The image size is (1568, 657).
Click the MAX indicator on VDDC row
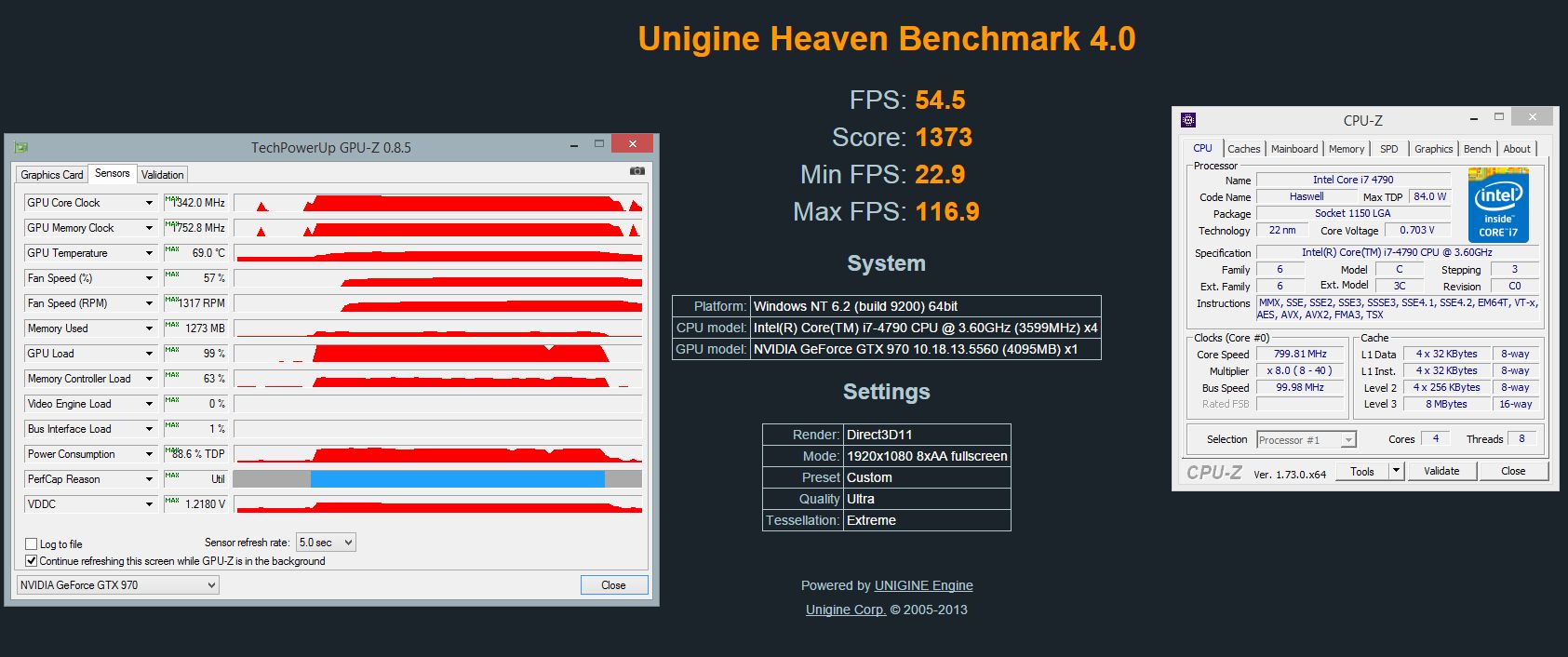coord(172,500)
